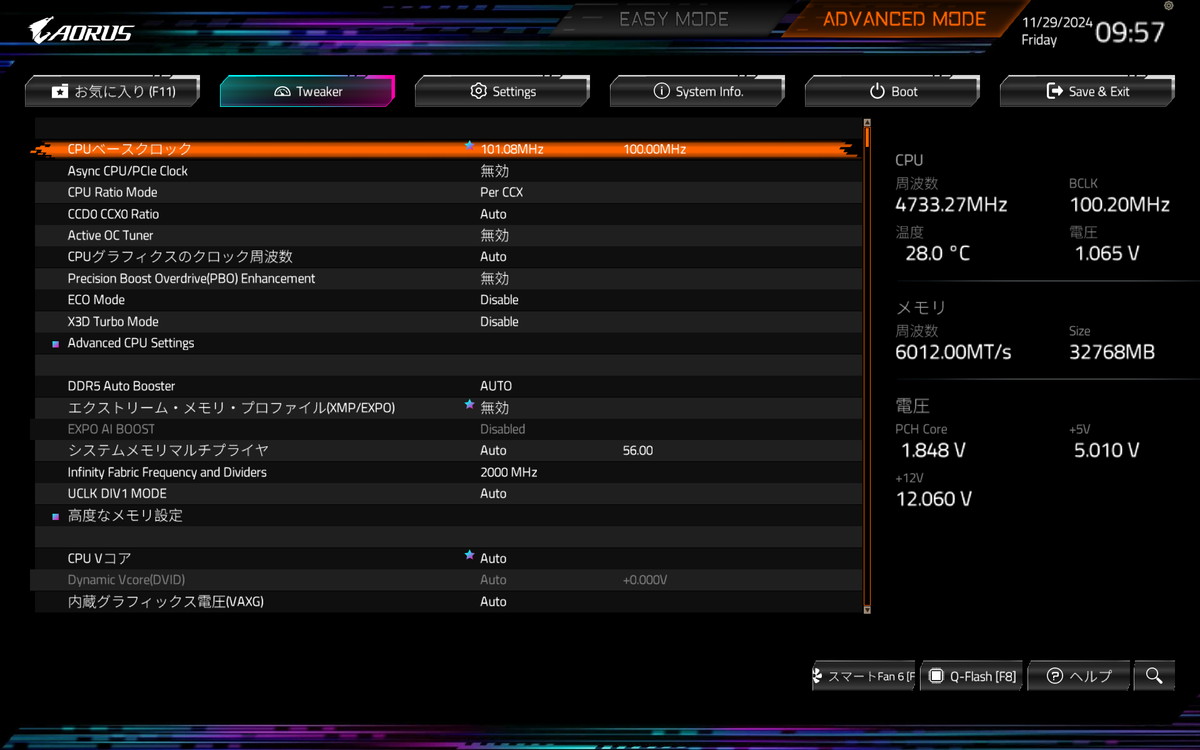This screenshot has width=1200, height=750.
Task: Click the star beside CPUベースクロック value
Action: [469, 146]
